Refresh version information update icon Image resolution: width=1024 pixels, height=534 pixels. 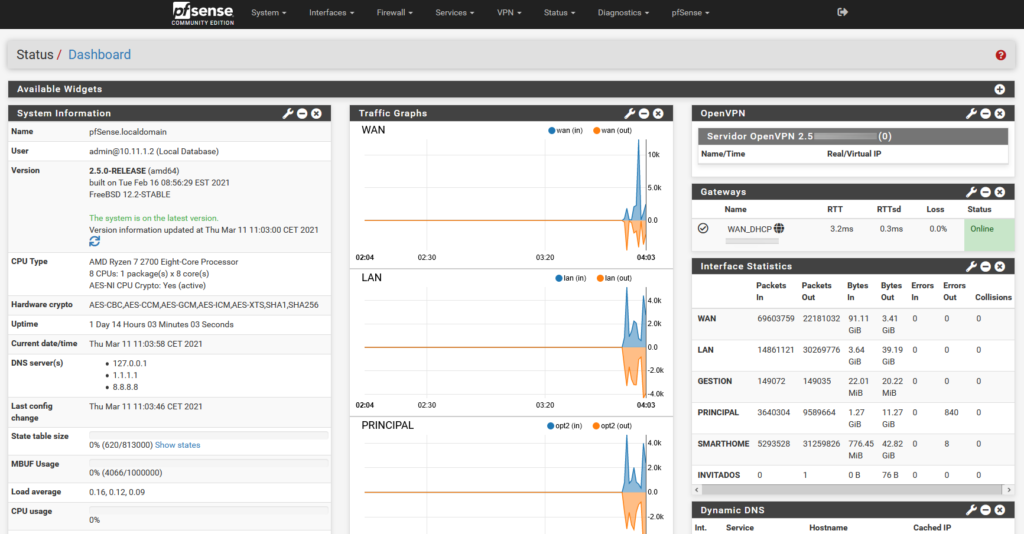(x=95, y=242)
